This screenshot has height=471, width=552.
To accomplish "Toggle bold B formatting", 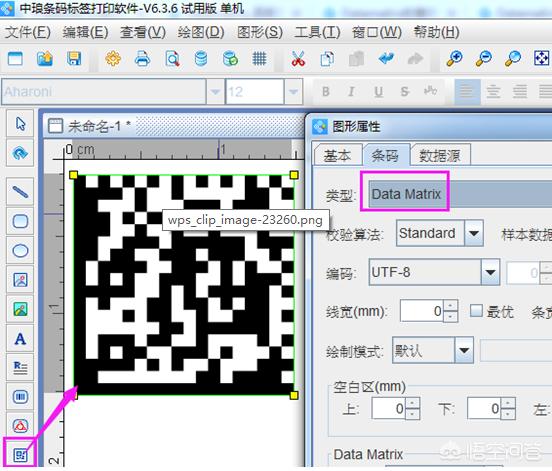I will click(x=326, y=92).
